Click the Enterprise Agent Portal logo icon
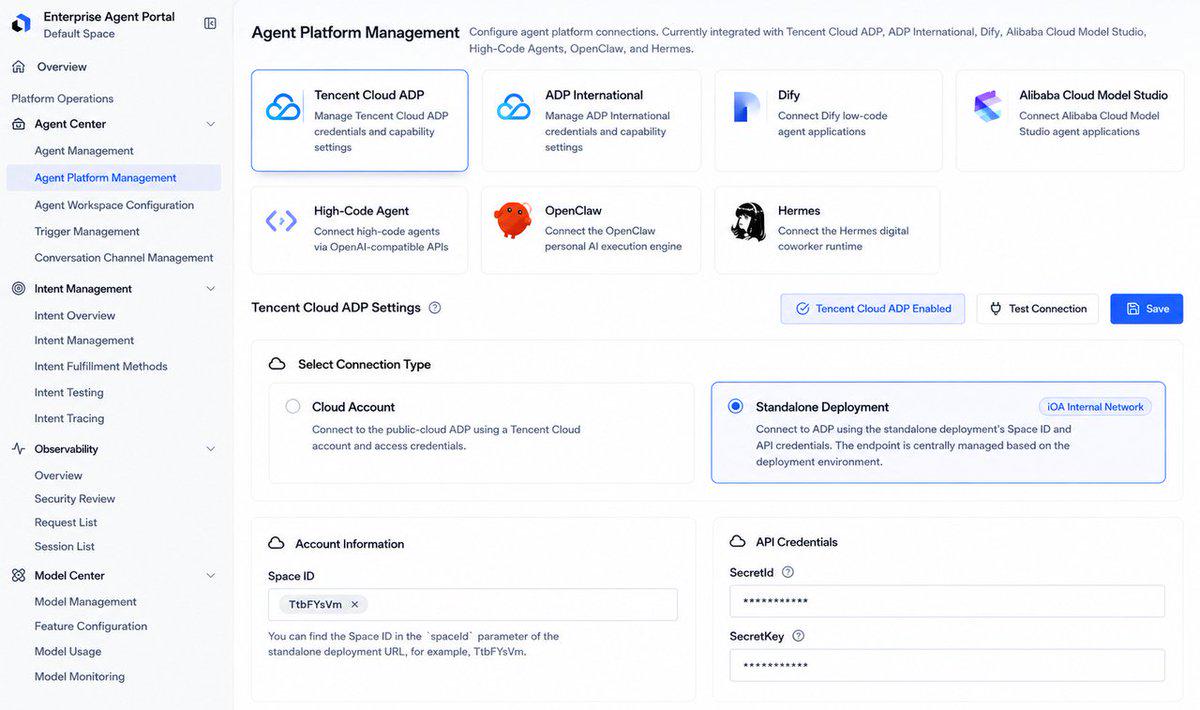 21,24
